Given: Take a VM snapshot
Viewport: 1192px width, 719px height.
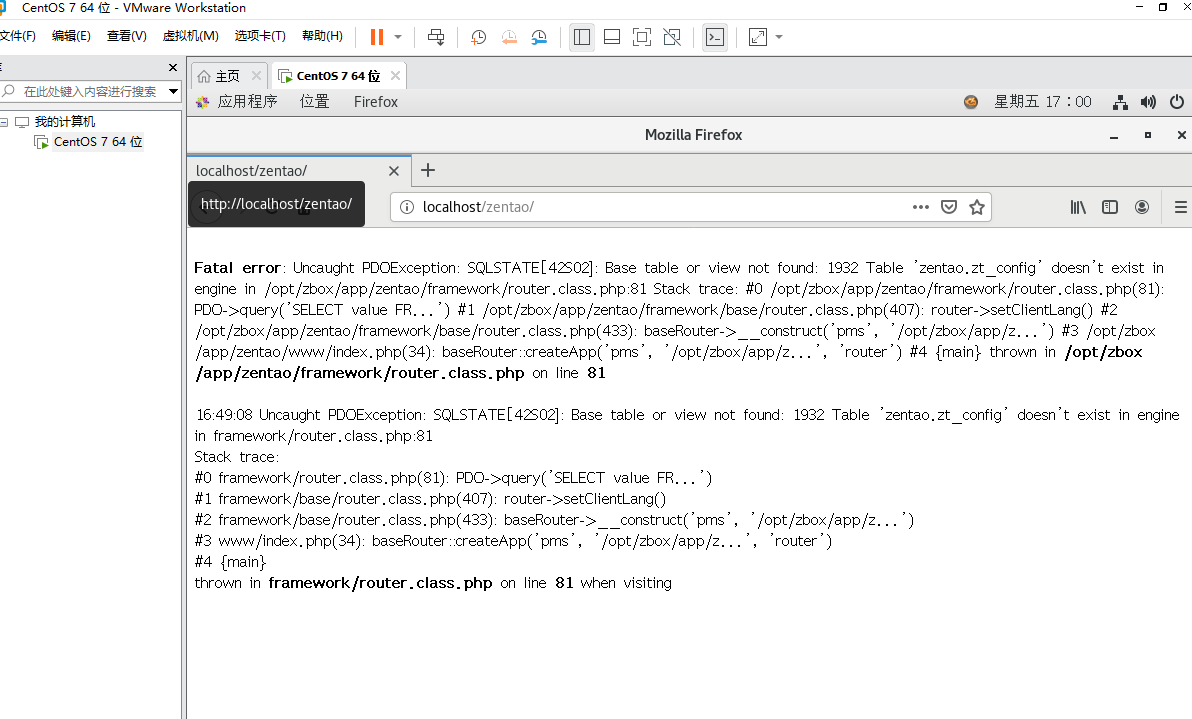Looking at the screenshot, I should click(478, 36).
